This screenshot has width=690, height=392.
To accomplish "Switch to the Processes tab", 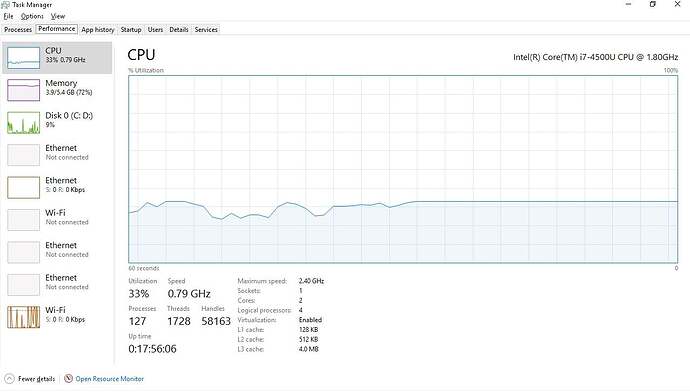I will click(x=18, y=29).
